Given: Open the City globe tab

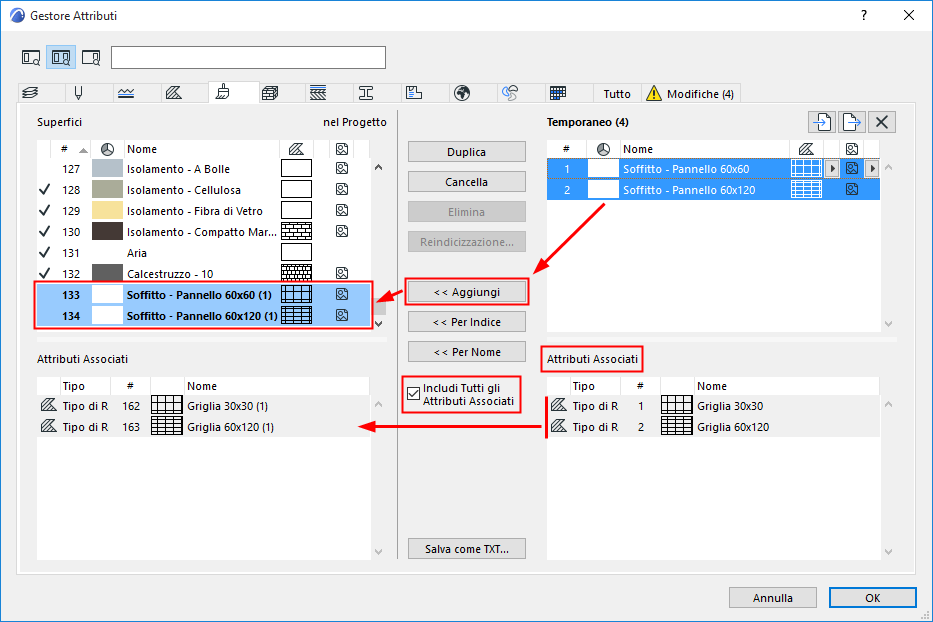Looking at the screenshot, I should [462, 93].
